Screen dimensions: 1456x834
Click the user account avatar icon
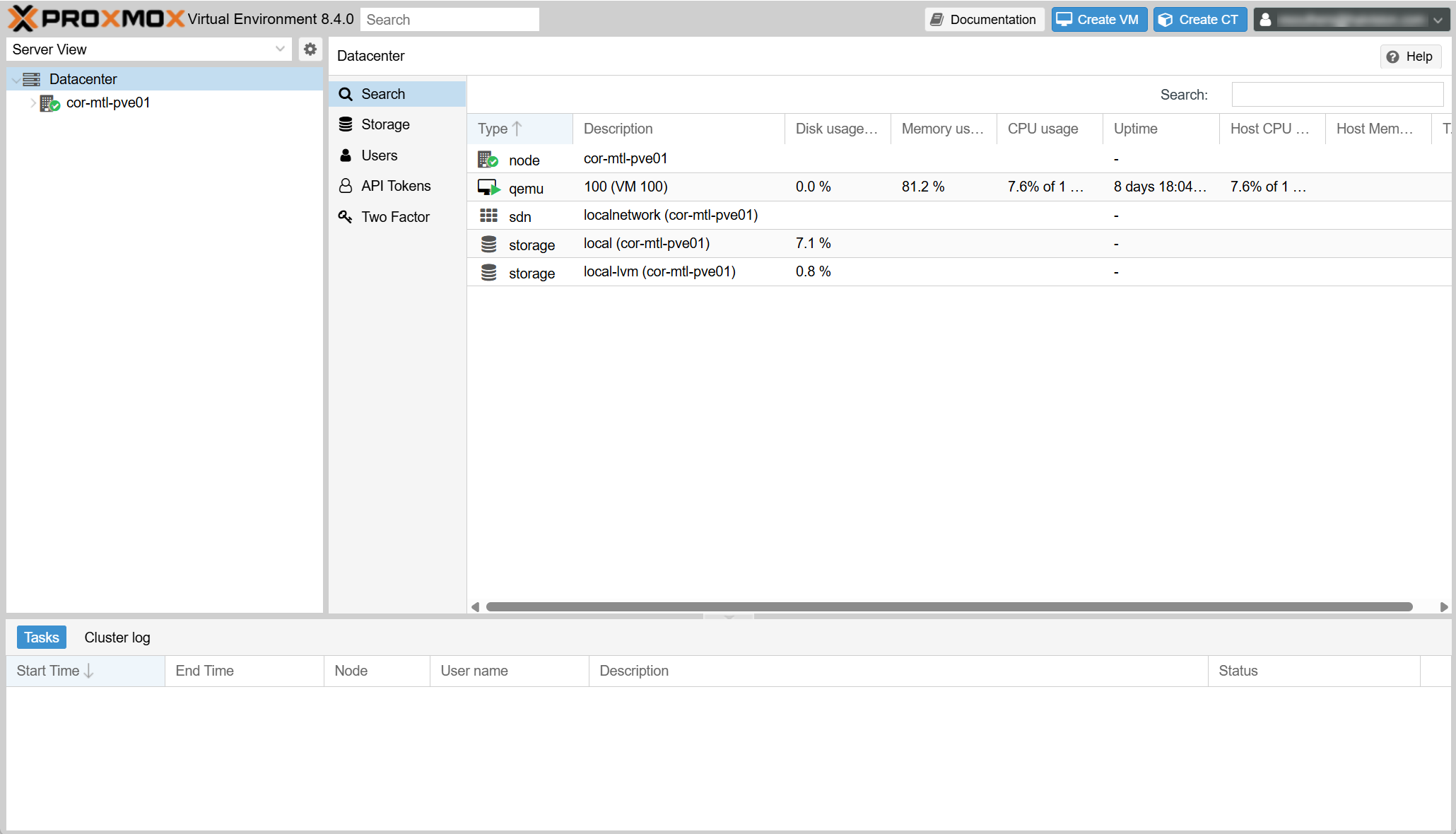(x=1266, y=20)
